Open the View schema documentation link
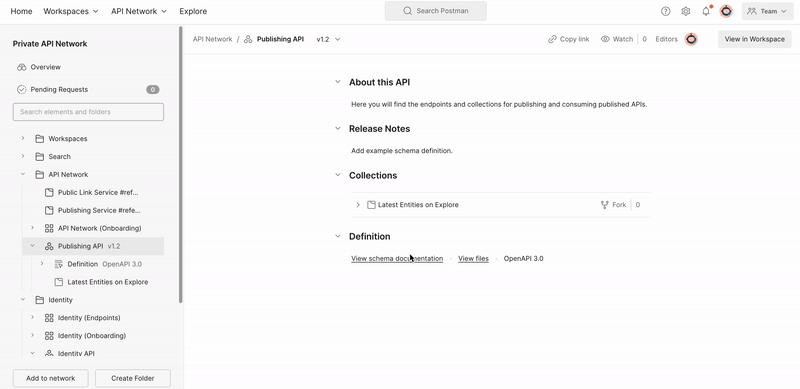The width and height of the screenshot is (800, 389). [x=397, y=258]
